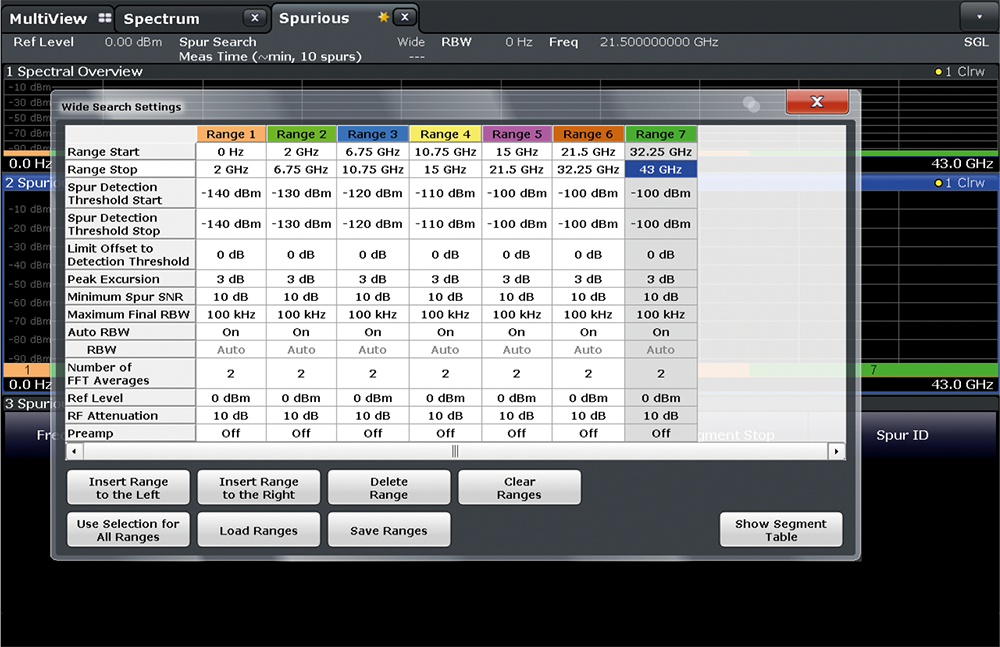The width and height of the screenshot is (1000, 647).
Task: Switch to the Spectrum tab
Action: click(x=162, y=18)
